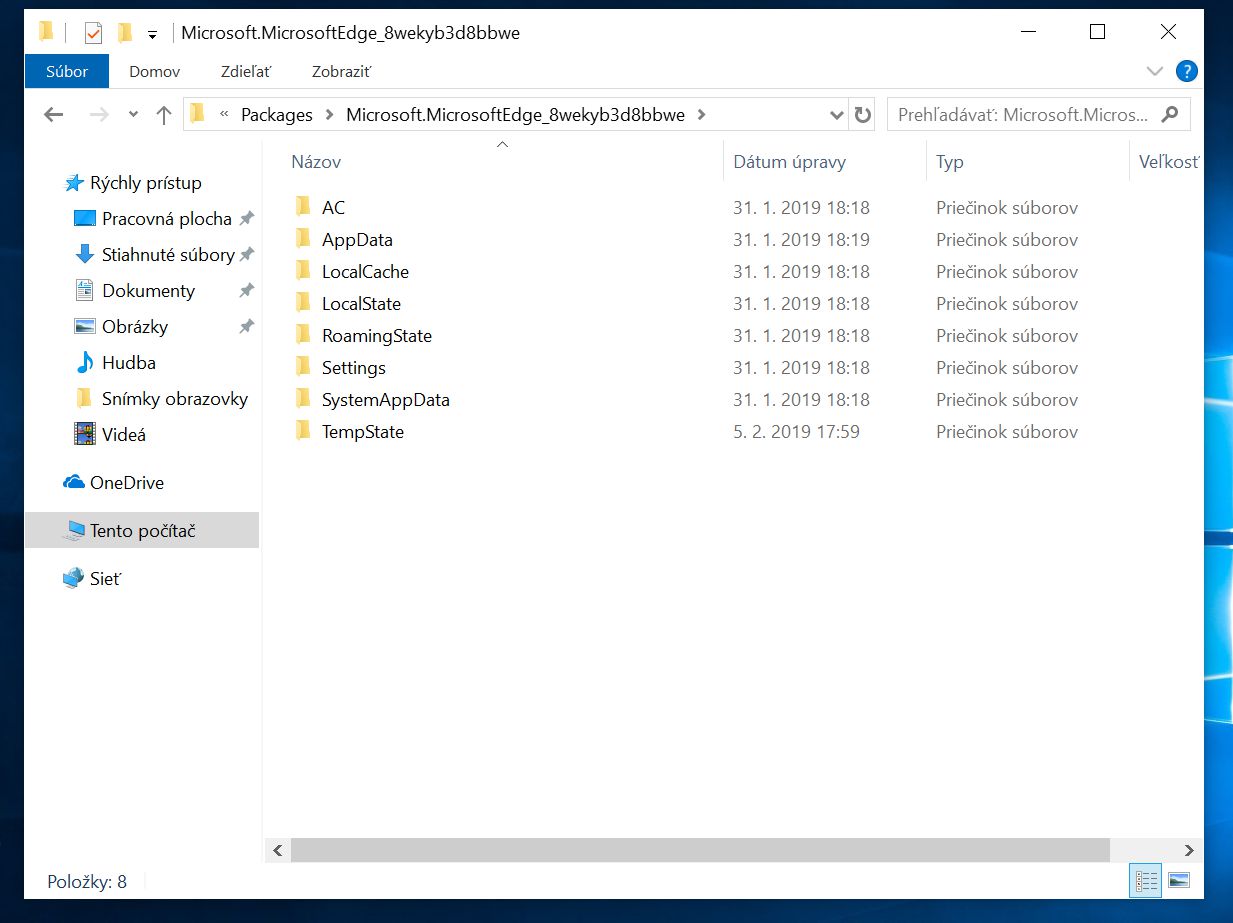Click the LocalCache folder icon
1233x923 pixels.
pyautogui.click(x=304, y=271)
